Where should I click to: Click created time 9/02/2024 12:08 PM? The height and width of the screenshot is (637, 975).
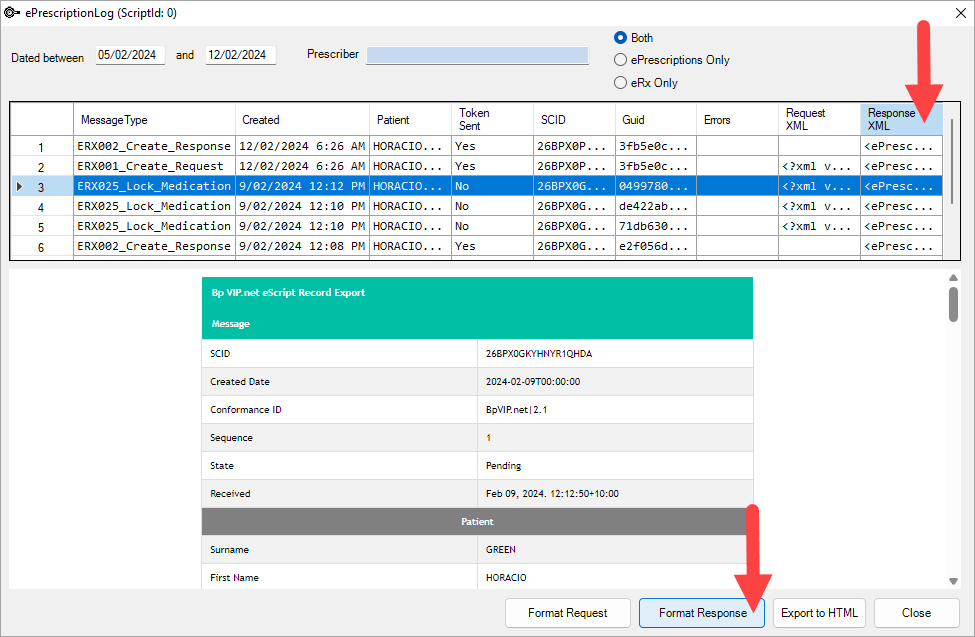coord(302,246)
